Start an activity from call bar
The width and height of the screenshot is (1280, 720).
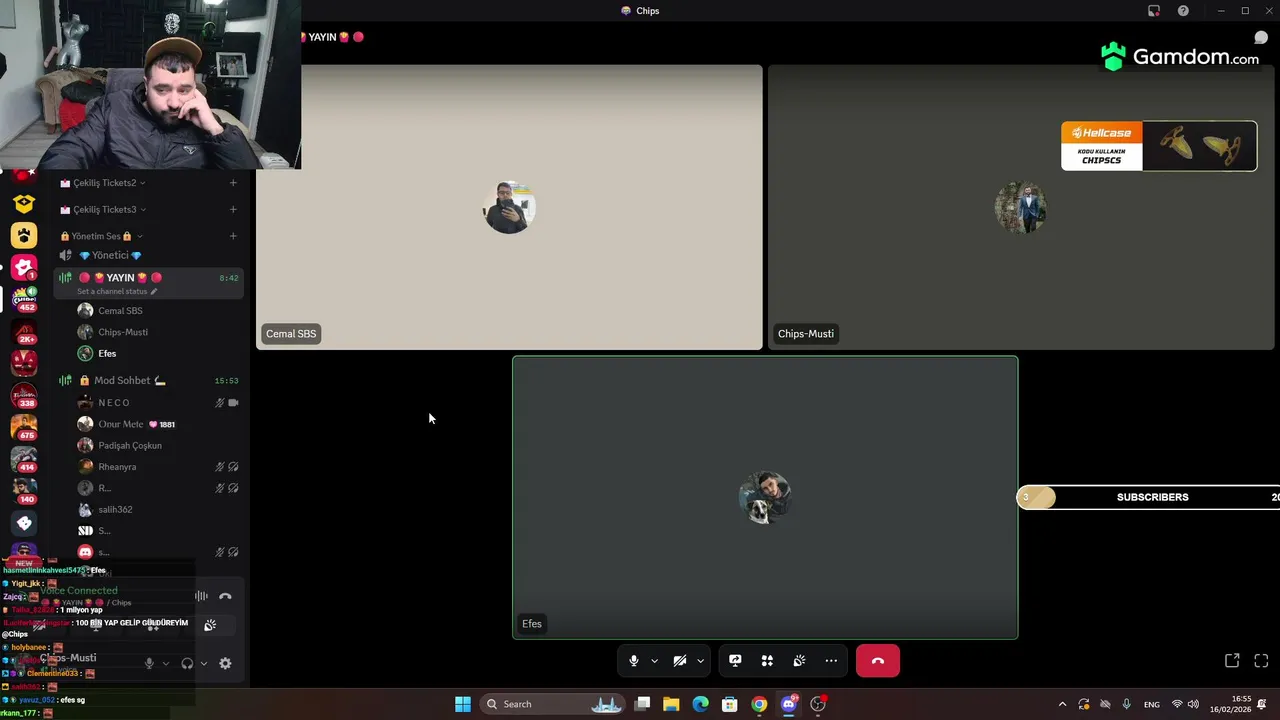pyautogui.click(x=767, y=661)
